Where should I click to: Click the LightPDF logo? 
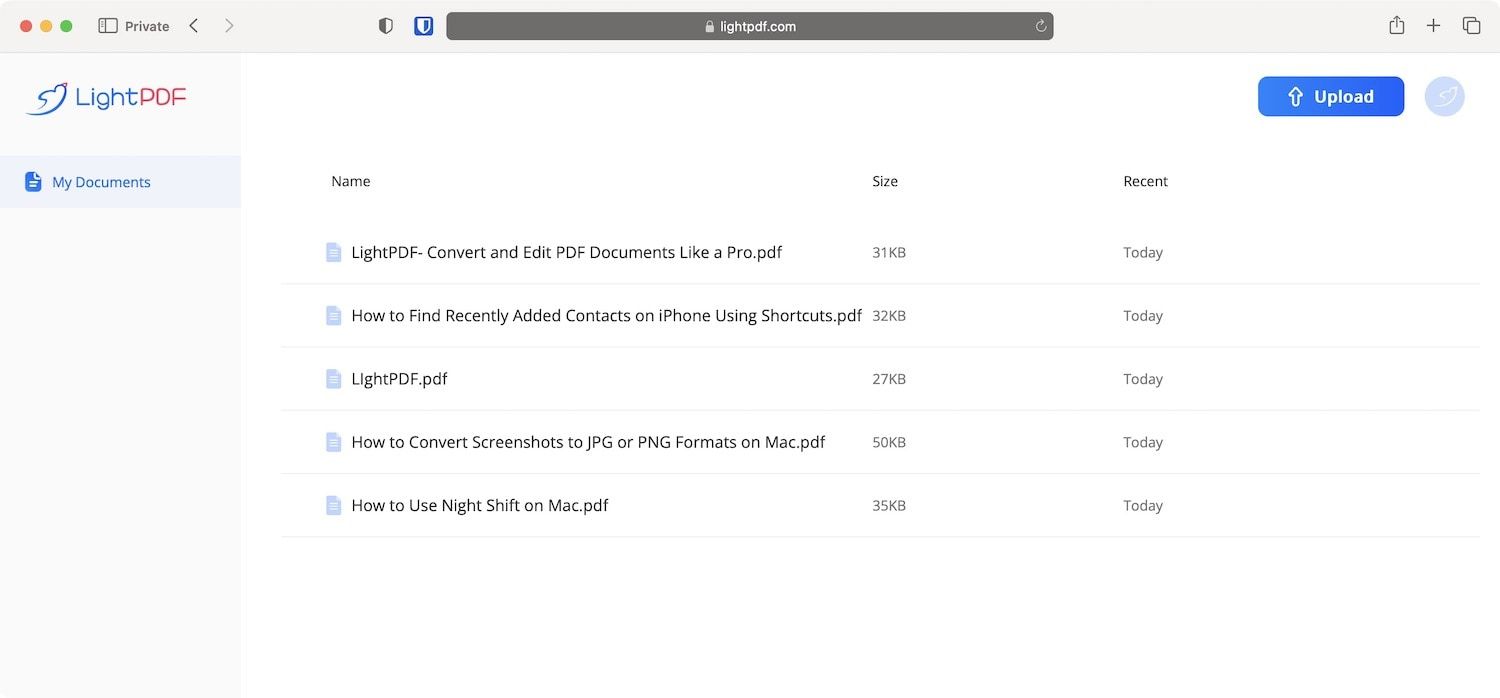106,98
